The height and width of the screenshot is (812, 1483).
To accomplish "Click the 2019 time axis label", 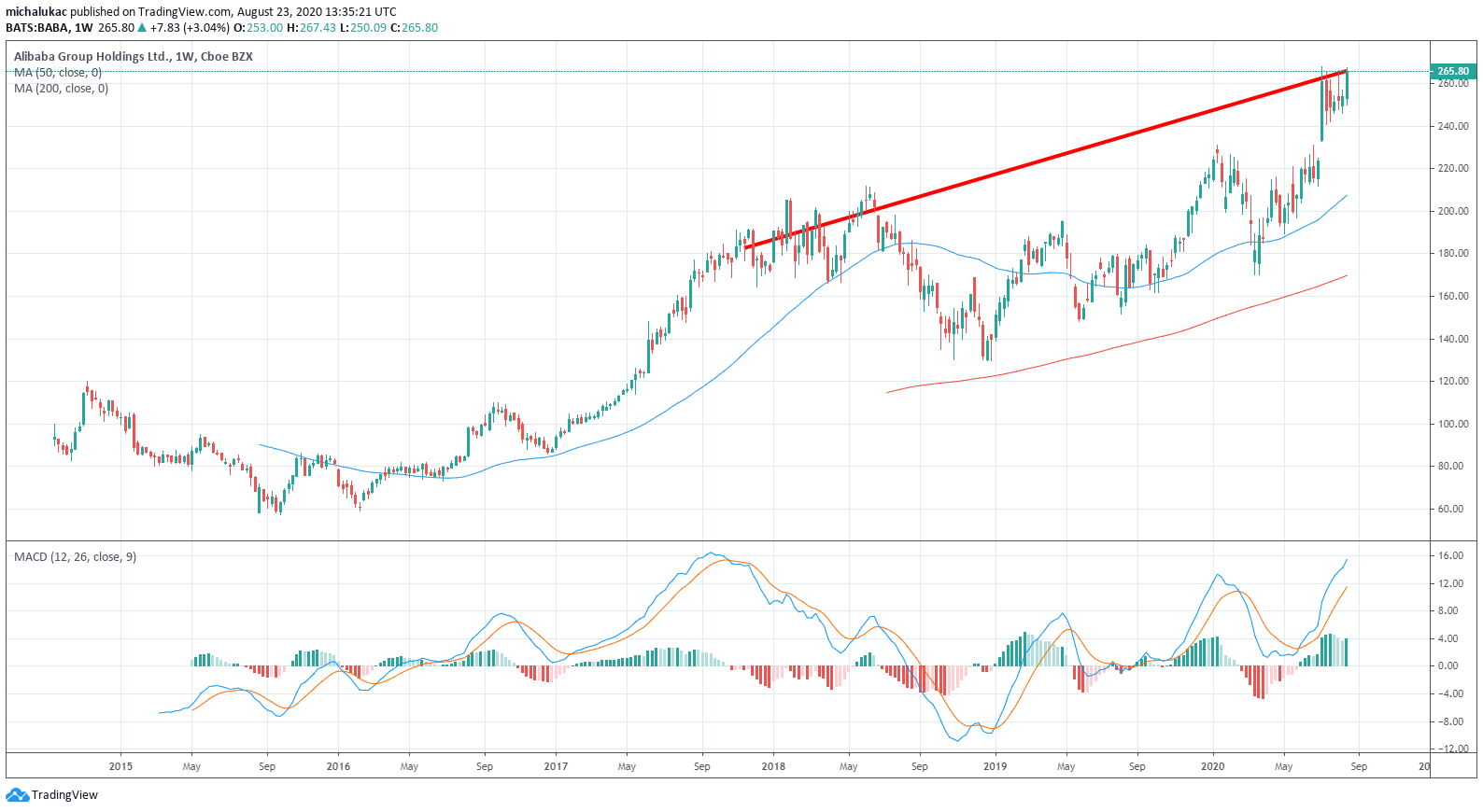I will [x=996, y=766].
